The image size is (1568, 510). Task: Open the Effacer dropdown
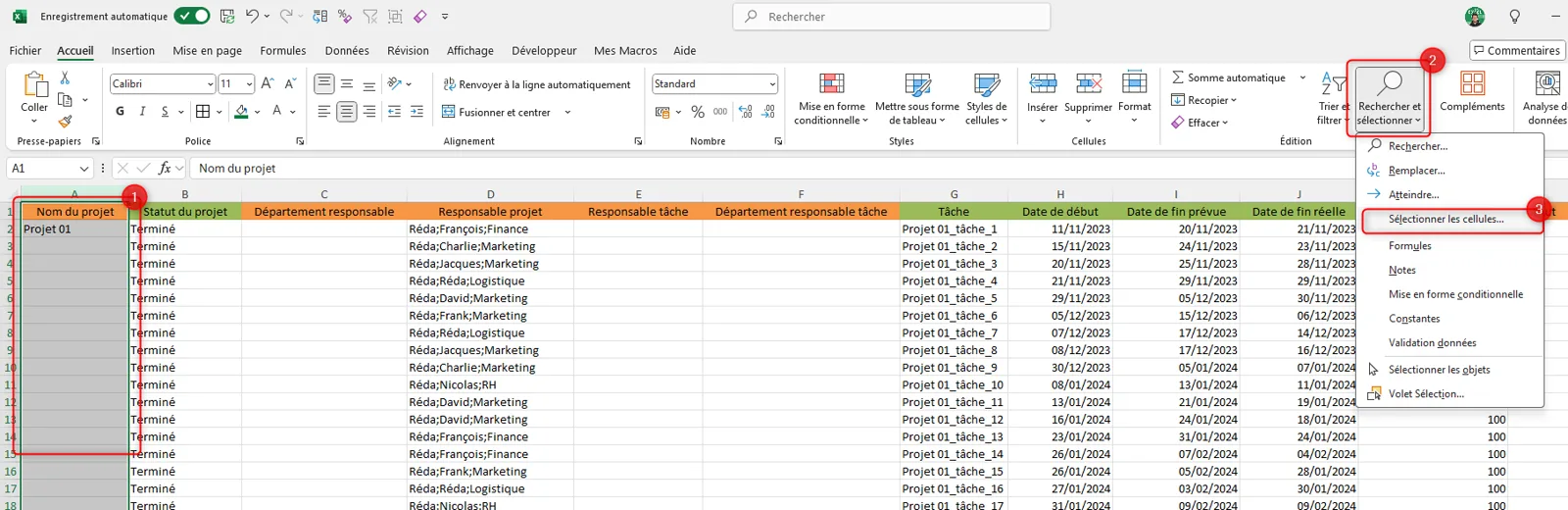[x=1200, y=123]
